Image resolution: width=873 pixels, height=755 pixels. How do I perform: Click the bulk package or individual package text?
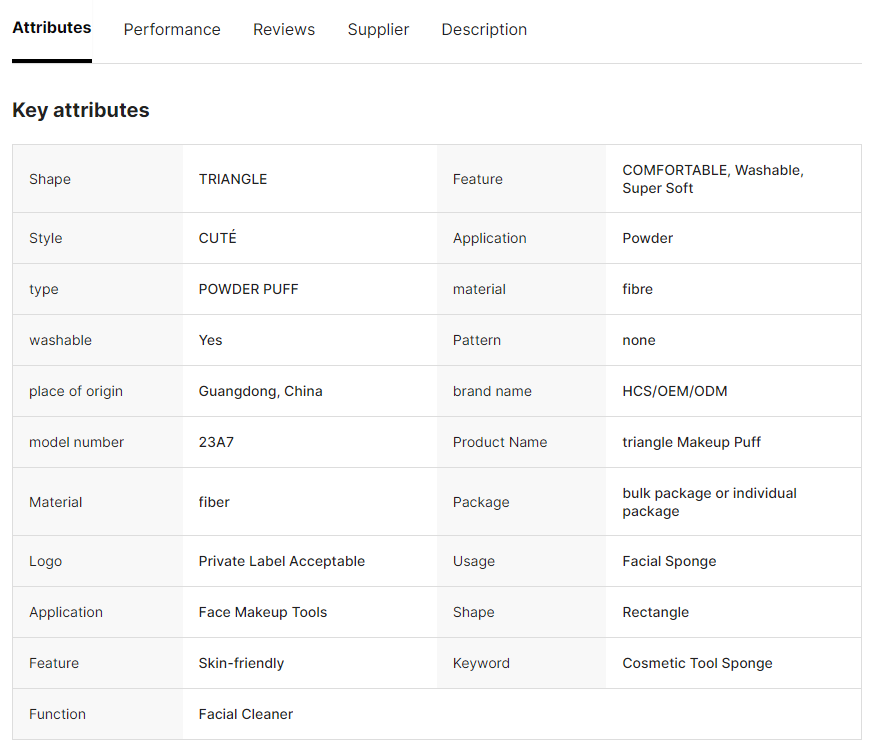coord(709,502)
